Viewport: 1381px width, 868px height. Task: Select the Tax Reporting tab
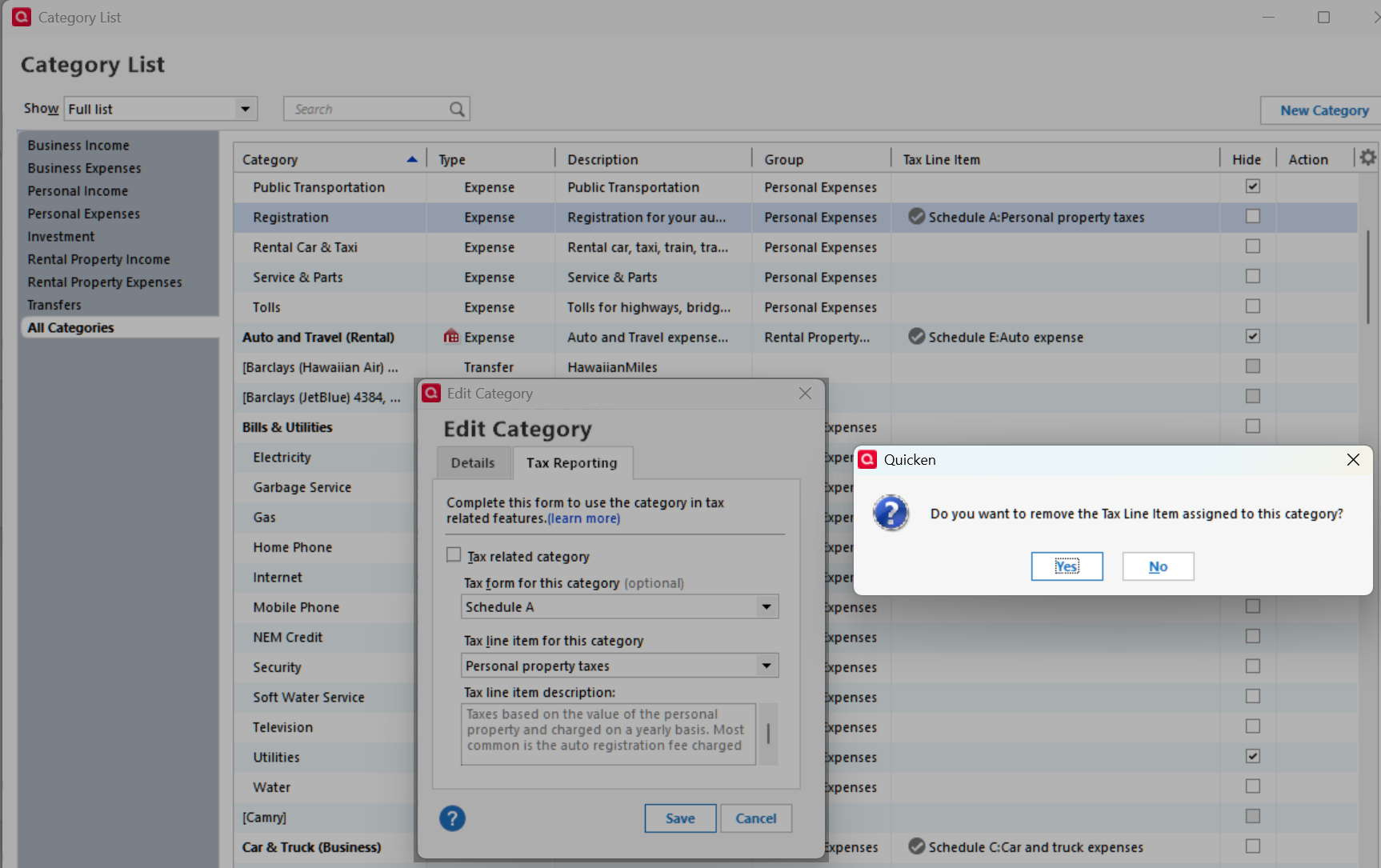[x=572, y=462]
